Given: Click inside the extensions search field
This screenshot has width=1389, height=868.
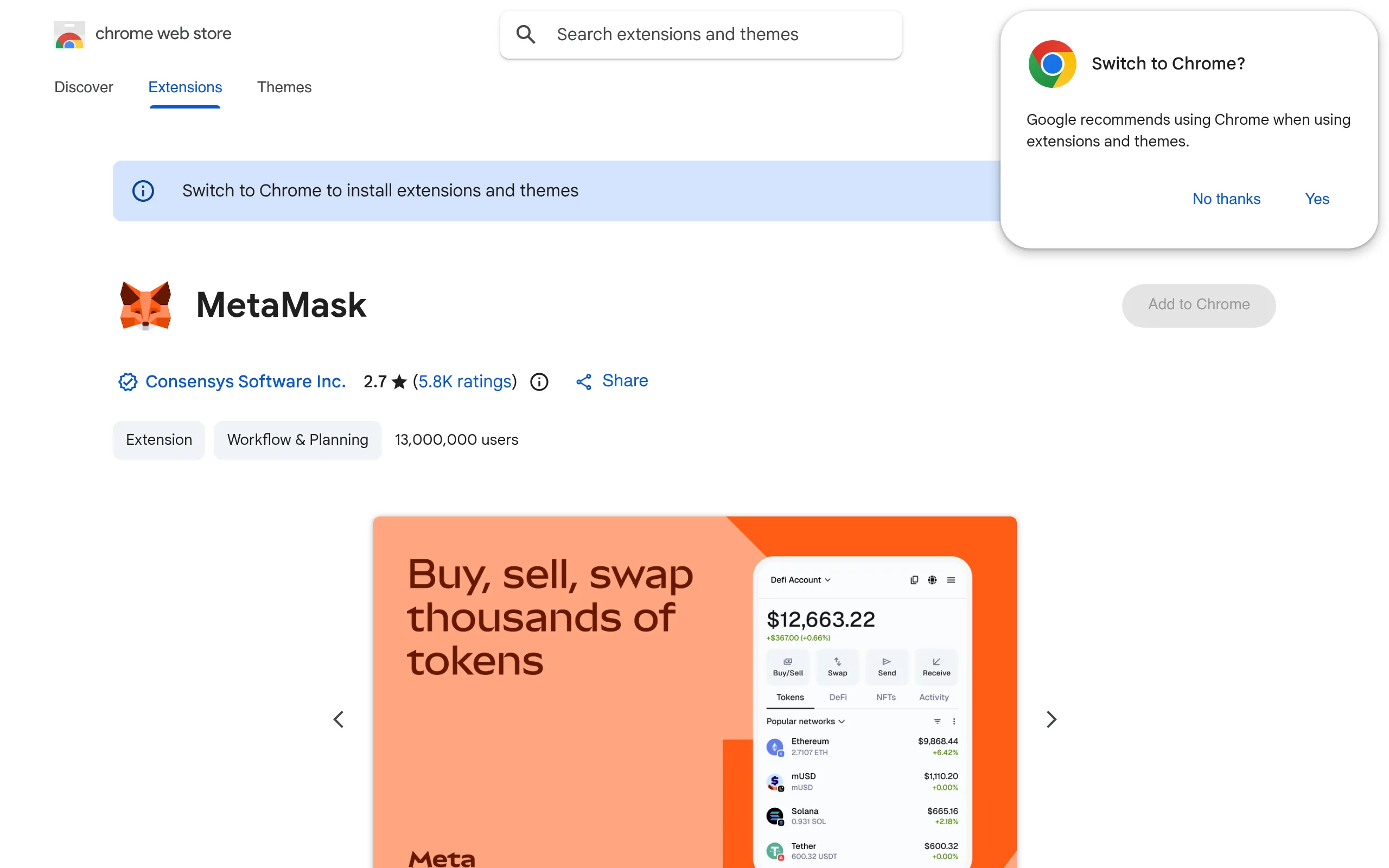Looking at the screenshot, I should pyautogui.click(x=677, y=34).
